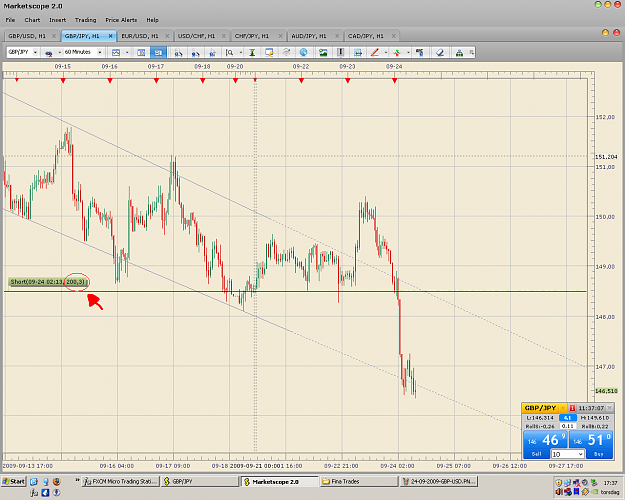Viewport: 625px width, 500px height.
Task: Click the horizontal arrows fit-width toolbar icon
Action: point(358,52)
